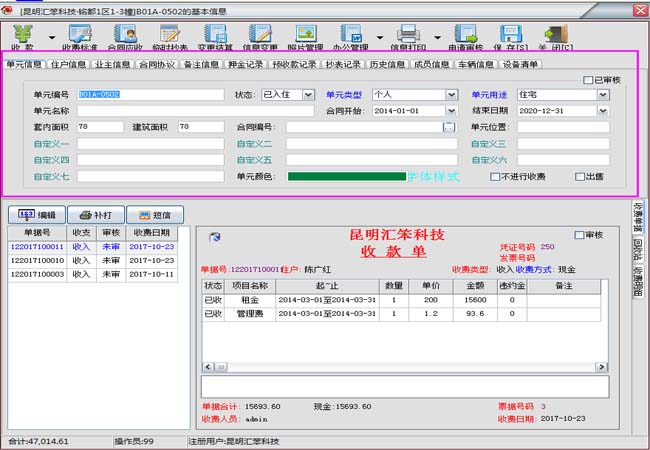Click the 收费日期 column header
Viewport: 650px width, 450px height.
[152, 233]
